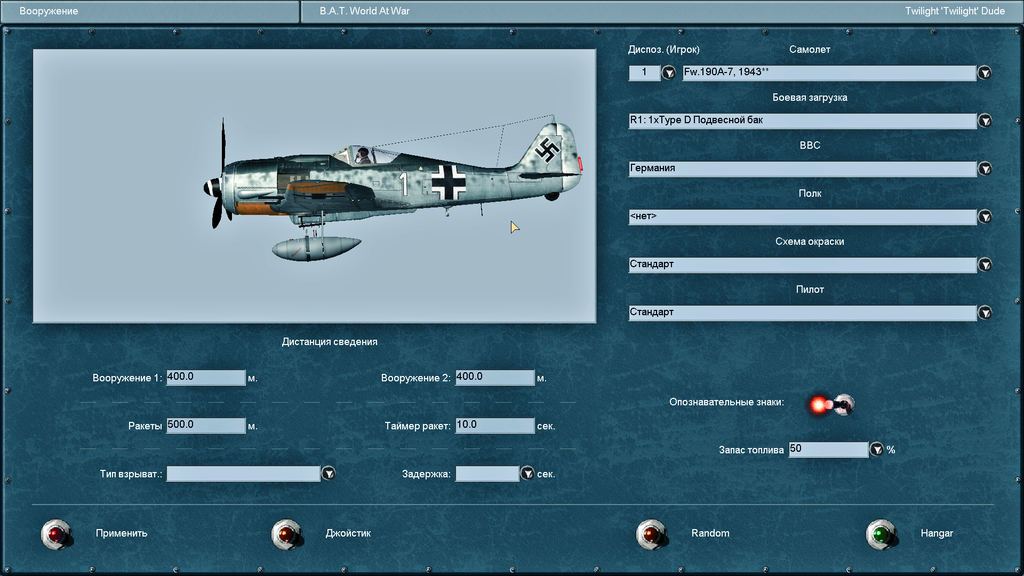Click the R1: 1xType D Подвесной бак field
Viewport: 1024px width, 576px height.
pyautogui.click(x=802, y=121)
